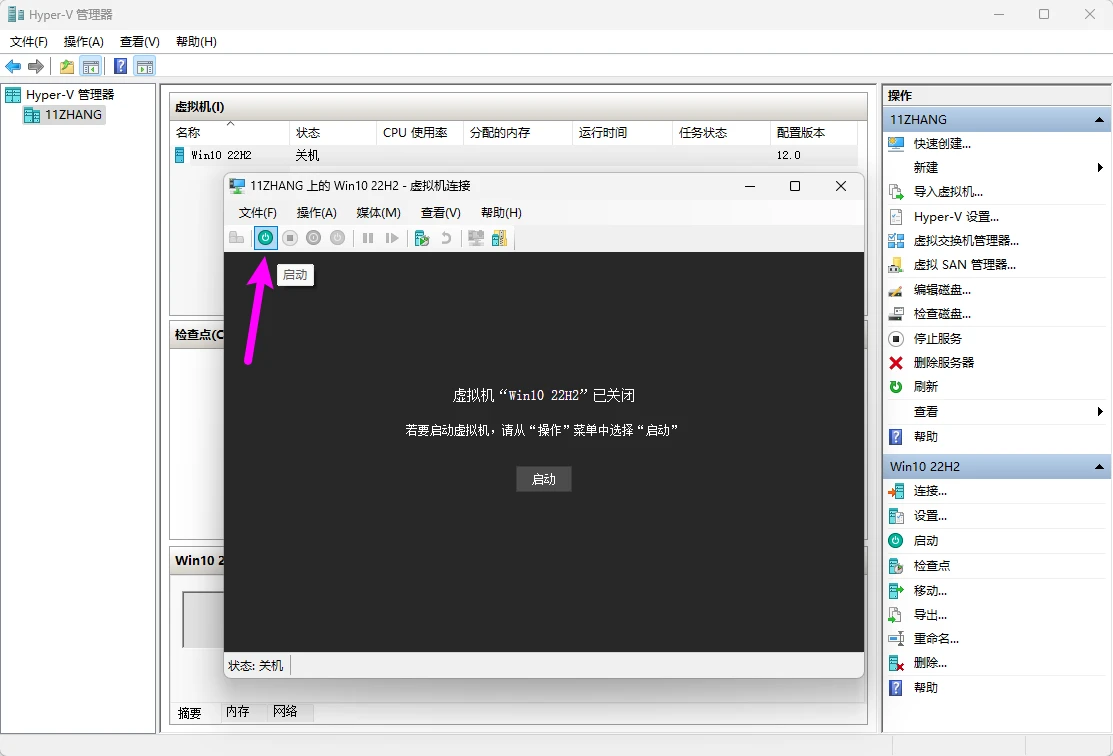
Task: Open 媒体(M) menu in VM connection window
Action: tap(378, 213)
